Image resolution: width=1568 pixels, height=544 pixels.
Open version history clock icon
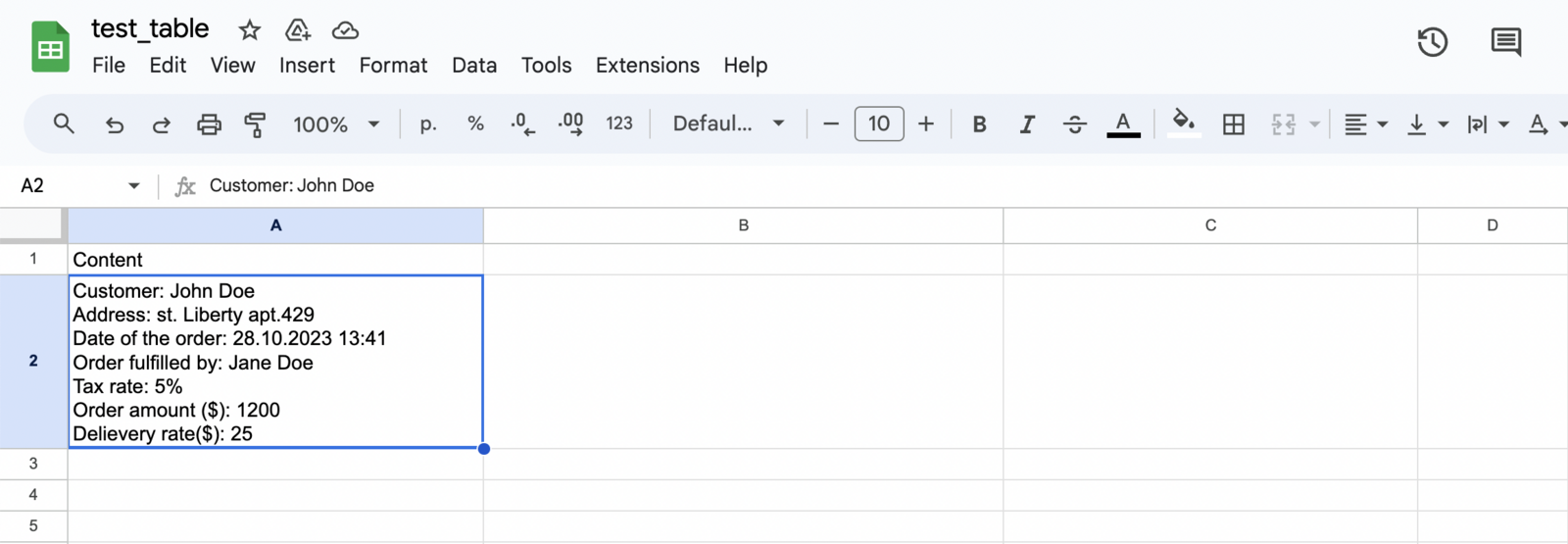click(1432, 42)
